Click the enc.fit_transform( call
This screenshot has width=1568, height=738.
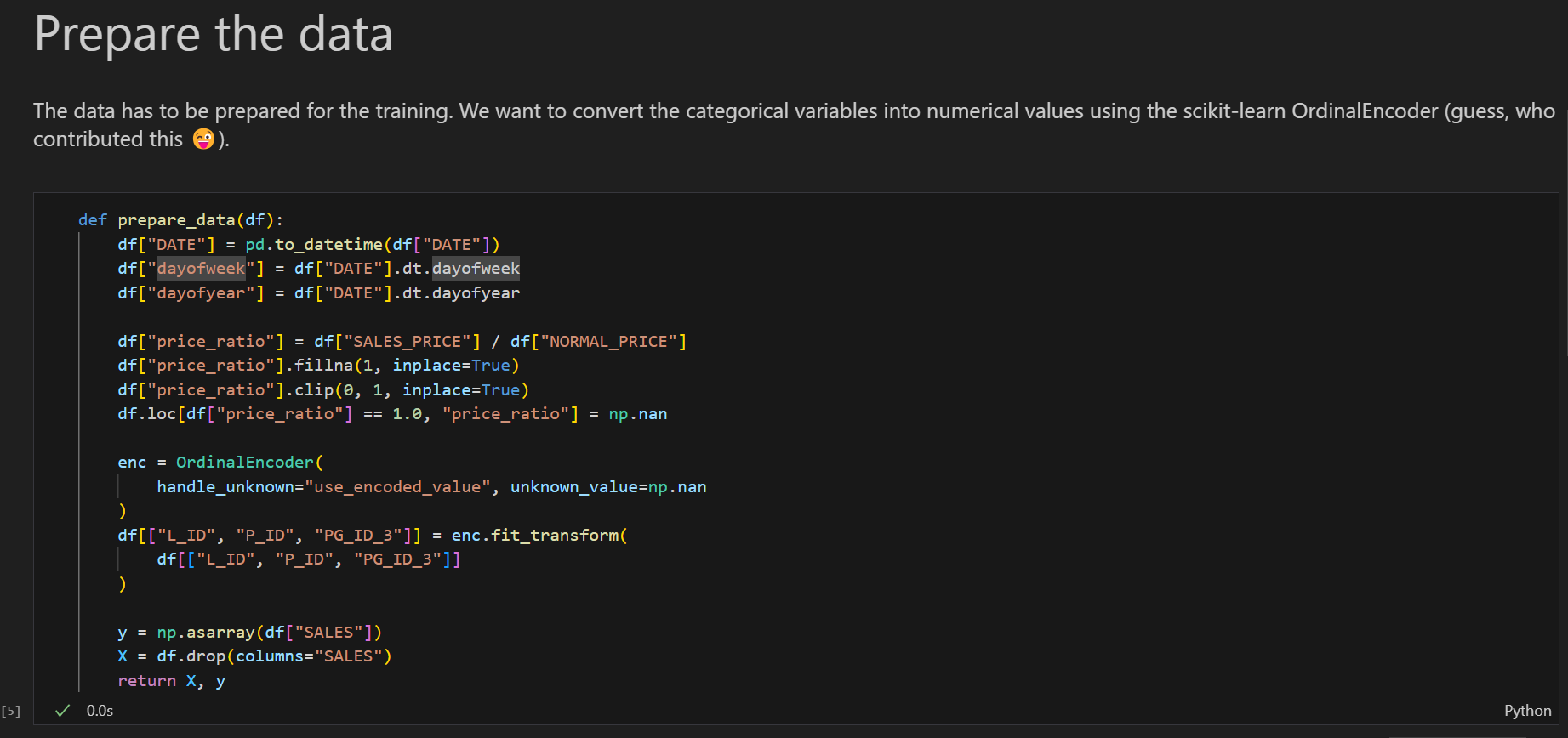(539, 536)
